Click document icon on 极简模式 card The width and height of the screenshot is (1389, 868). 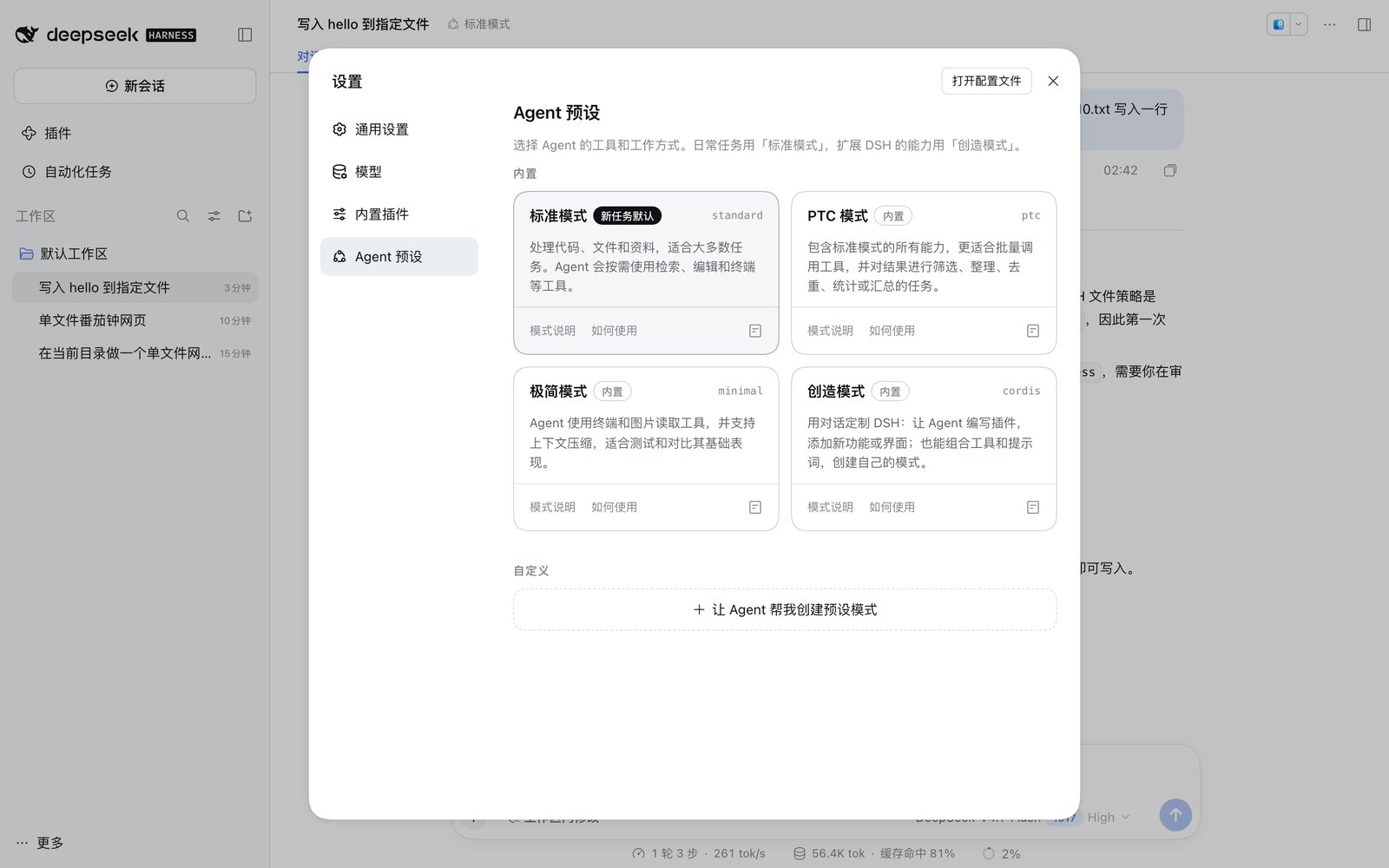pyautogui.click(x=755, y=507)
